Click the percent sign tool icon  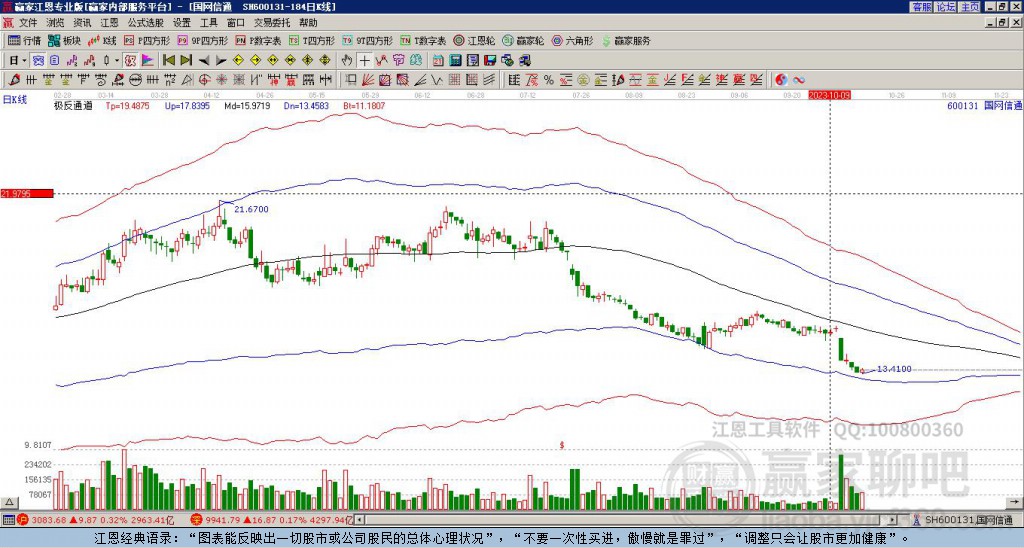pyautogui.click(x=549, y=80)
